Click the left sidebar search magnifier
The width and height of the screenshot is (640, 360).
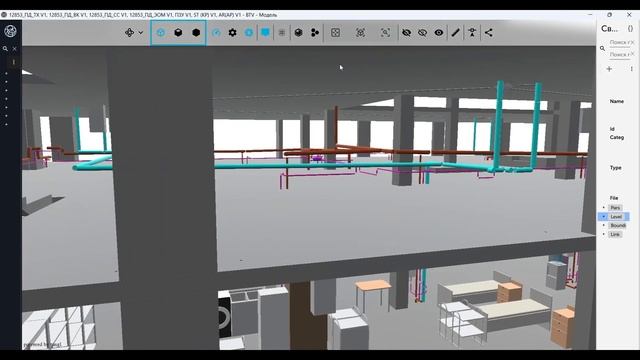(5, 49)
